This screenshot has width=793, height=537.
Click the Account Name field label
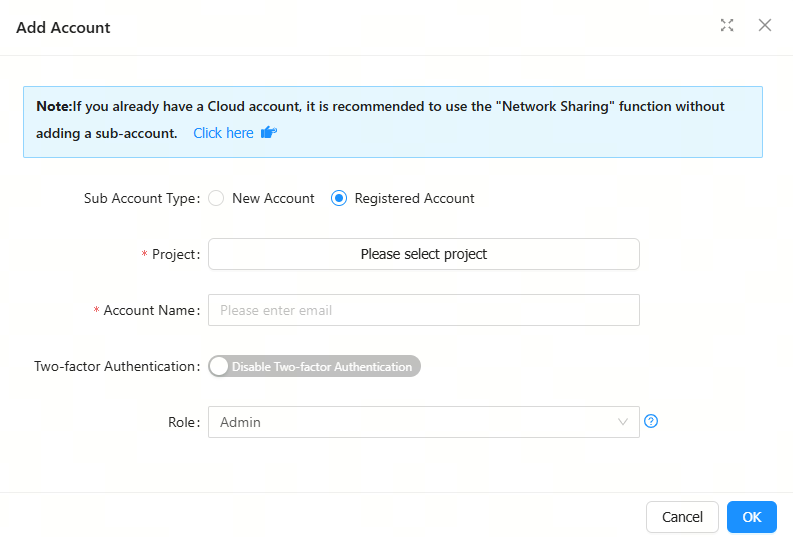(150, 310)
